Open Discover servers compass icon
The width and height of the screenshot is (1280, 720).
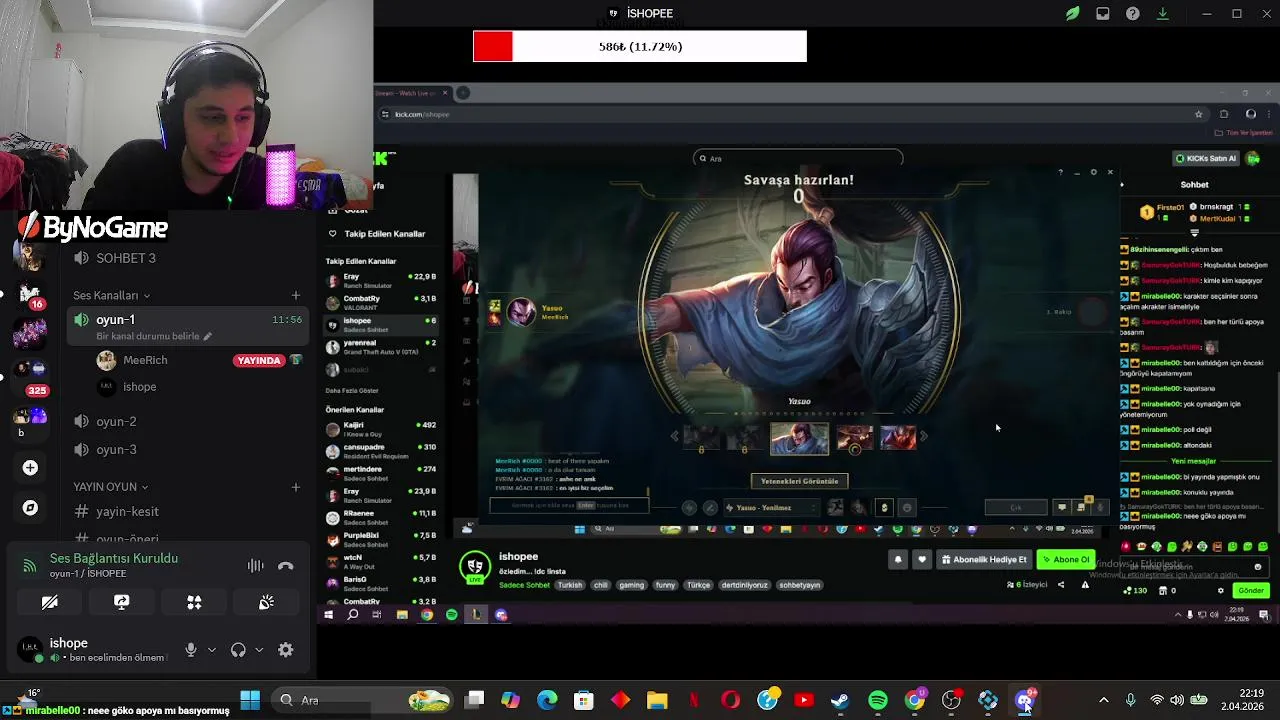[x=30, y=508]
